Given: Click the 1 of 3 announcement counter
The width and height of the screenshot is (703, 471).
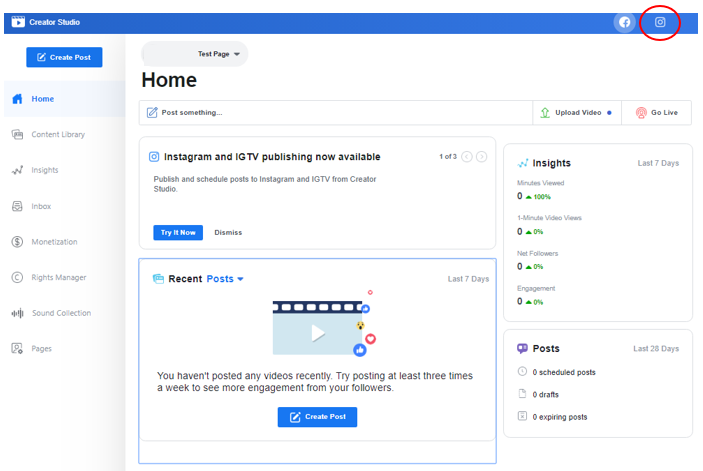Looking at the screenshot, I should [448, 156].
